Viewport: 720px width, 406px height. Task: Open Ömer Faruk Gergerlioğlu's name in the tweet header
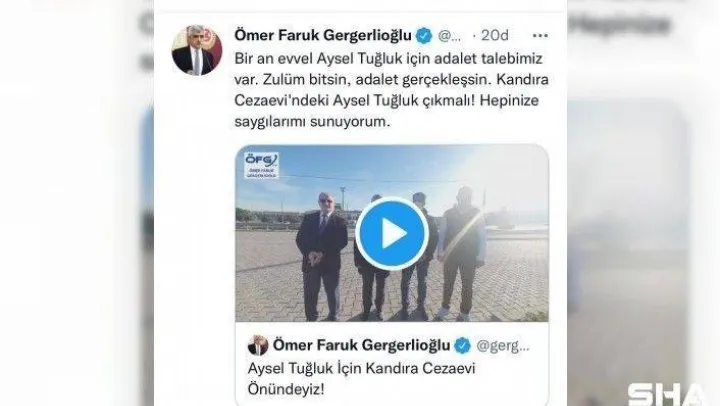coord(323,35)
